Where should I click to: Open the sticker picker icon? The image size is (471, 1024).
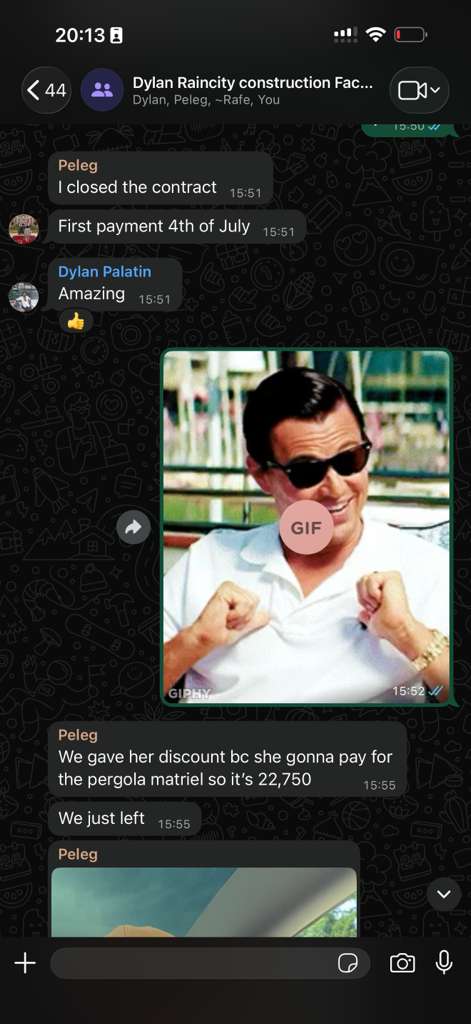(x=348, y=963)
